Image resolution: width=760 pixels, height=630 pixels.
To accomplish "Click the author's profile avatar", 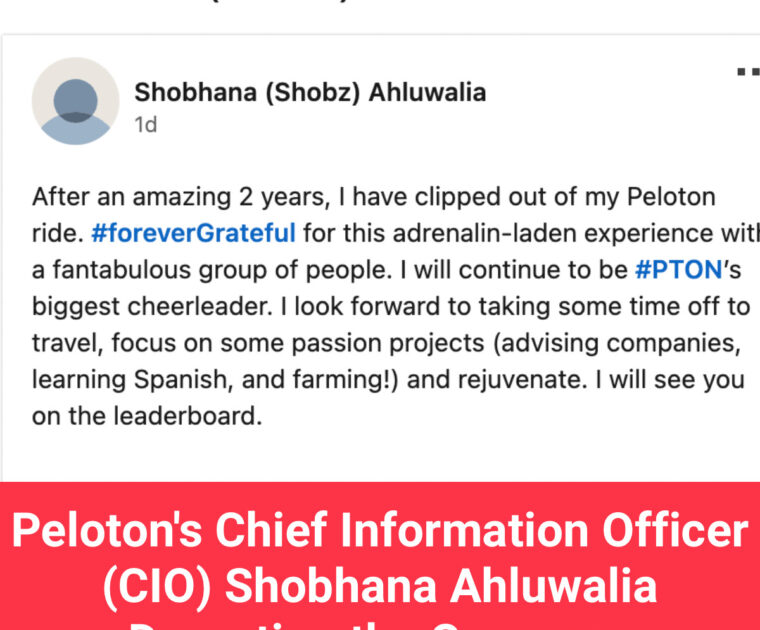I will [76, 101].
